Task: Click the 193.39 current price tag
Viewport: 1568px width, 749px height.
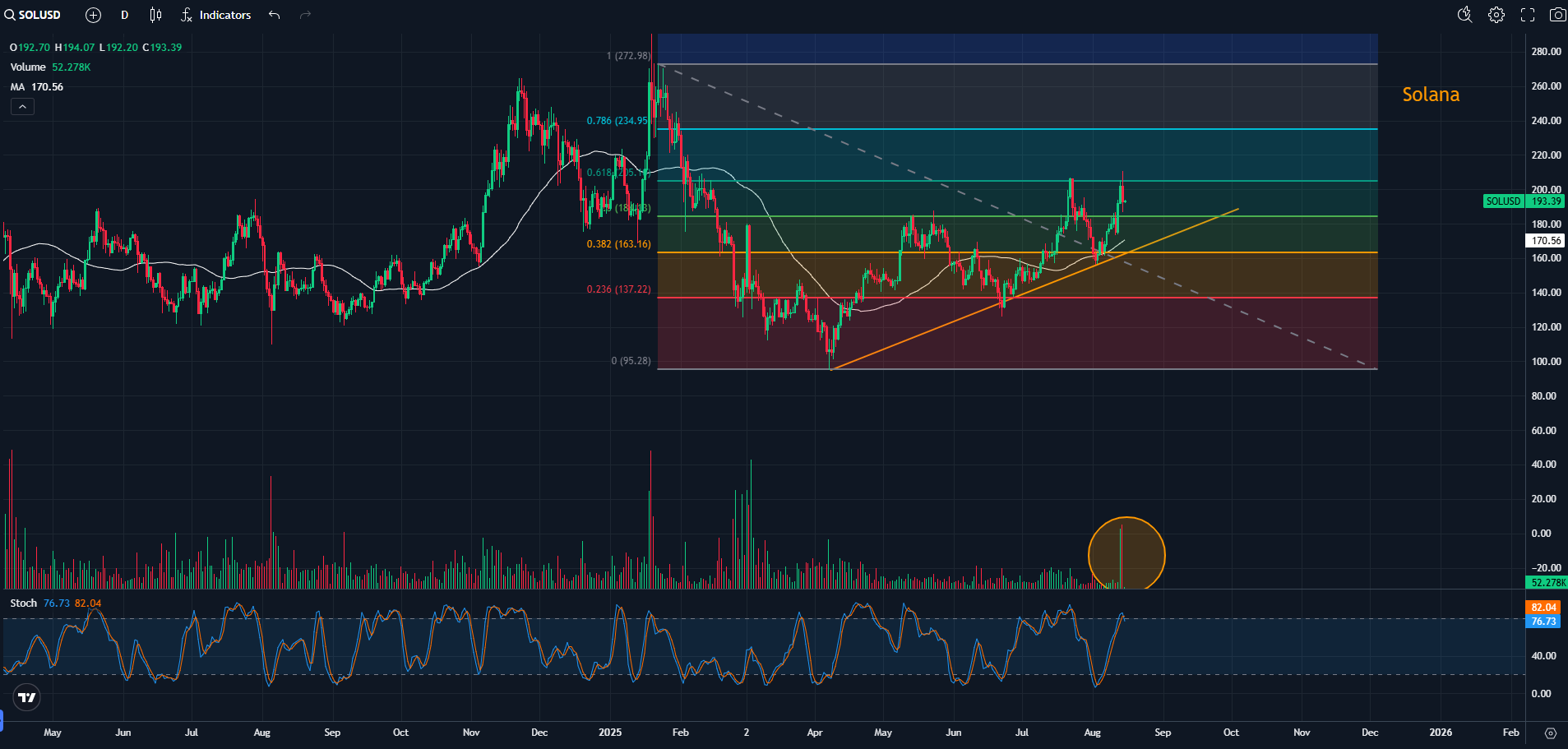Action: pyautogui.click(x=1546, y=201)
